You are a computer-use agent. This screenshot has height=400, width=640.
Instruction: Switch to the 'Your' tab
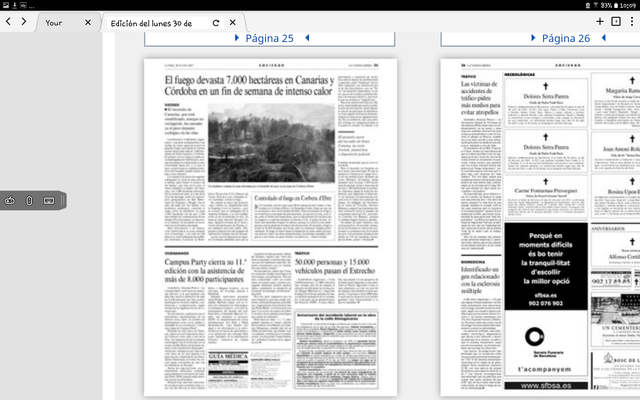(x=53, y=23)
